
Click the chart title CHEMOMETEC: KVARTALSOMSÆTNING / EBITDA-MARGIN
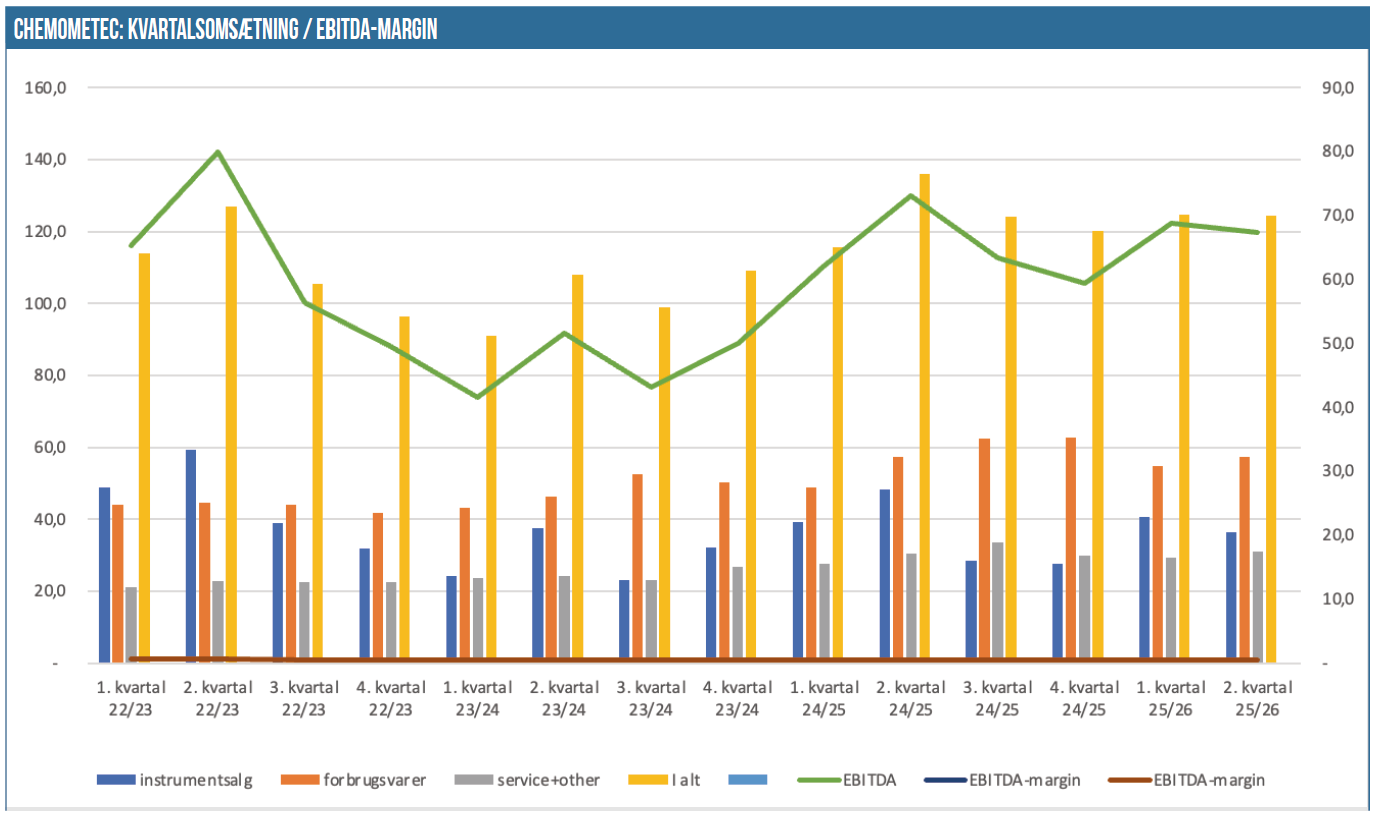coord(225,31)
